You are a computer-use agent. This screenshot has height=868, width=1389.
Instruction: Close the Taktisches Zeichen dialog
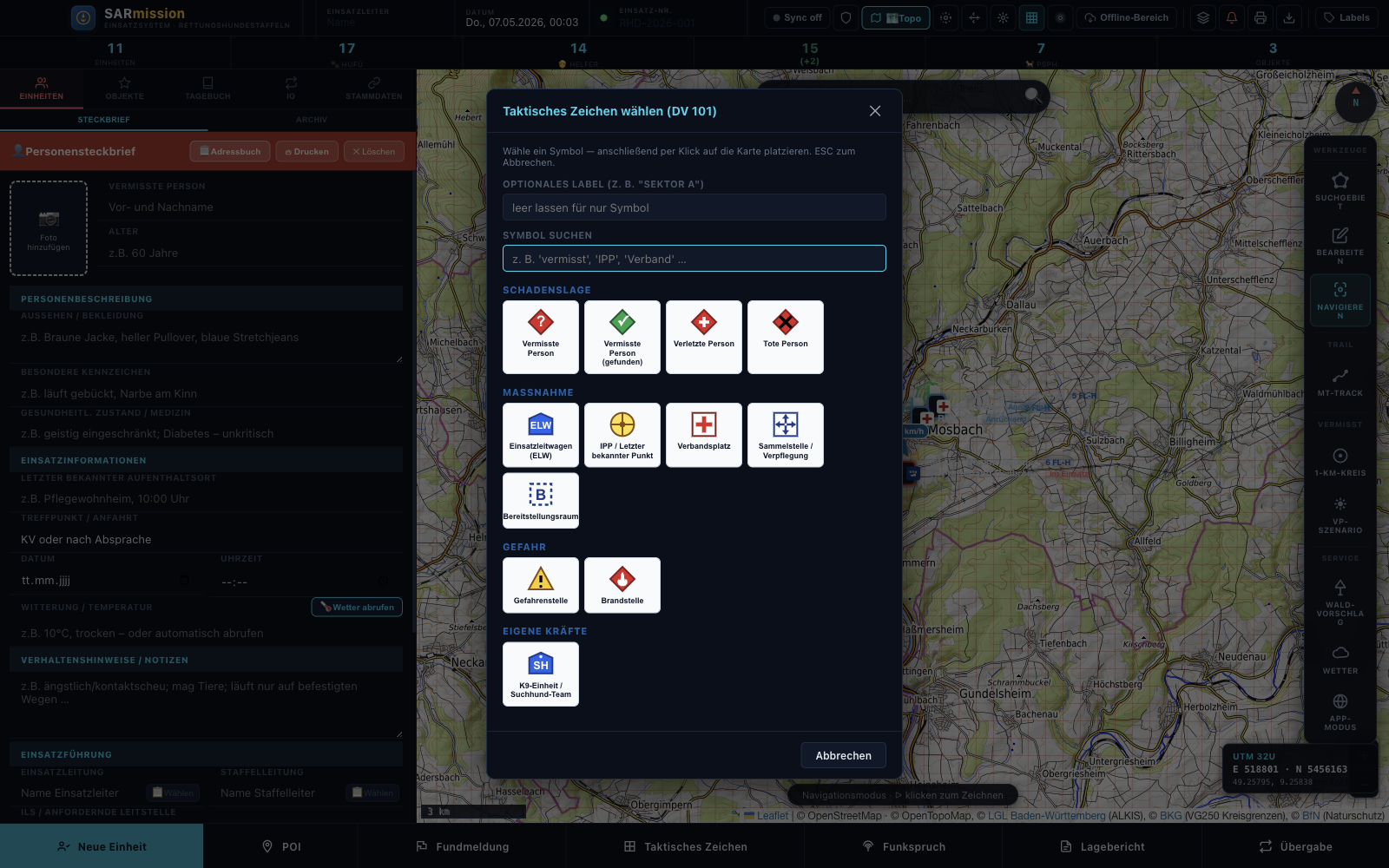875,111
